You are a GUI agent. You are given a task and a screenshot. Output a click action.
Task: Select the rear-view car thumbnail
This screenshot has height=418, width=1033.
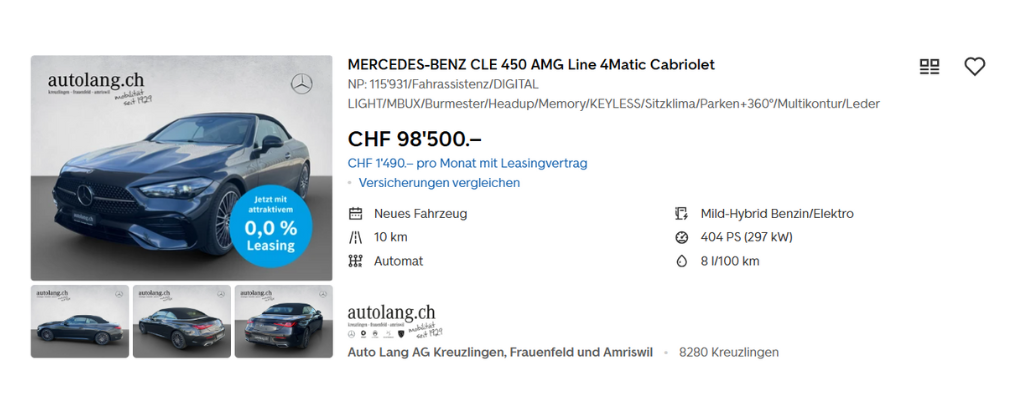pyautogui.click(x=284, y=321)
